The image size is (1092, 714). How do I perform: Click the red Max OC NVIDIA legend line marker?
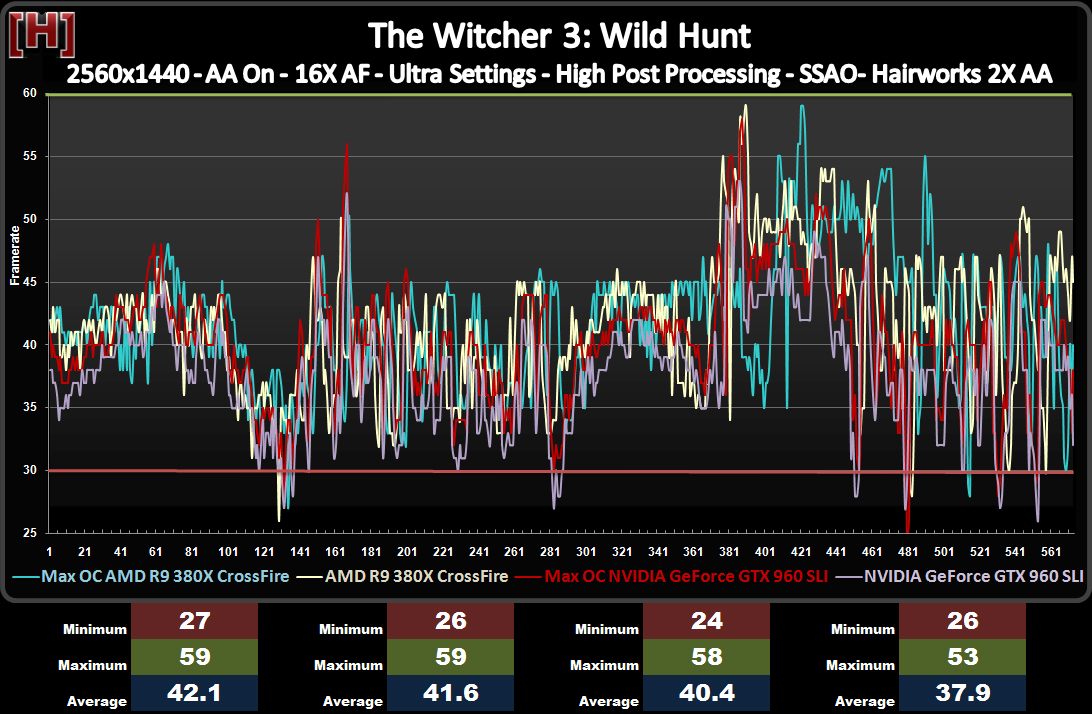tap(528, 577)
